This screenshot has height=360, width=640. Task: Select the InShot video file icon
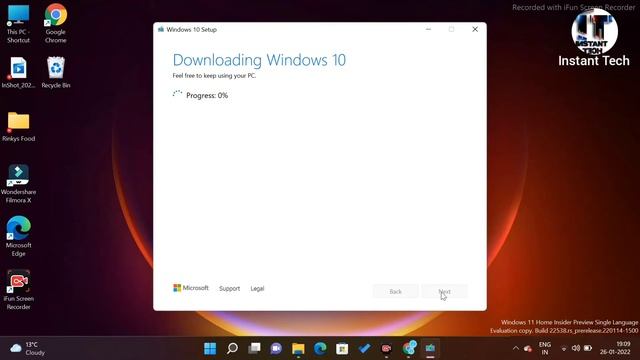18,73
